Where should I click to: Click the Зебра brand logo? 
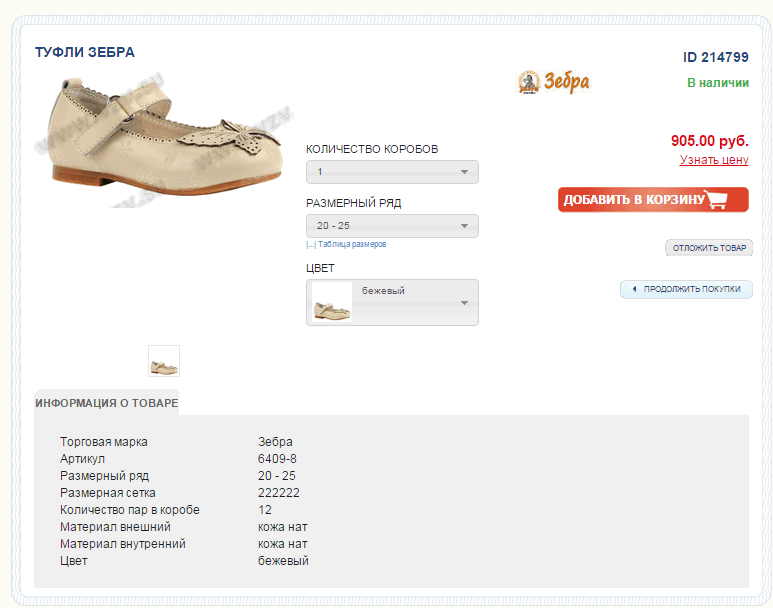pyautogui.click(x=554, y=82)
